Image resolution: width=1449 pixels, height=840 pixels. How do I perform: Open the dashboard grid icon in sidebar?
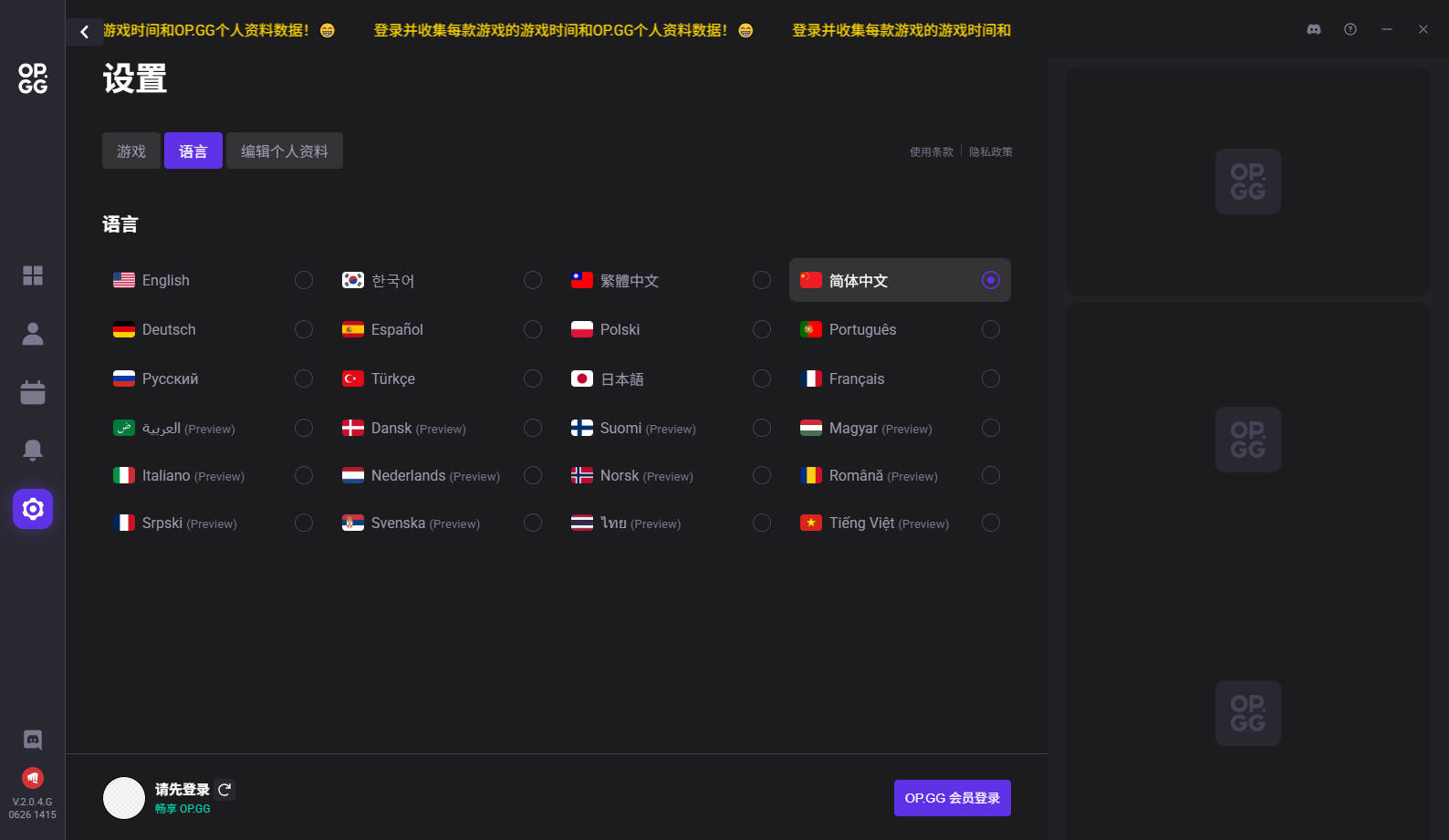coord(33,275)
